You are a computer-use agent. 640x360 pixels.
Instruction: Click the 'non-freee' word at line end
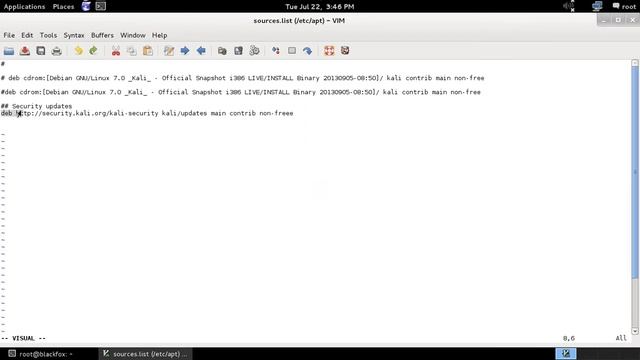pos(276,113)
